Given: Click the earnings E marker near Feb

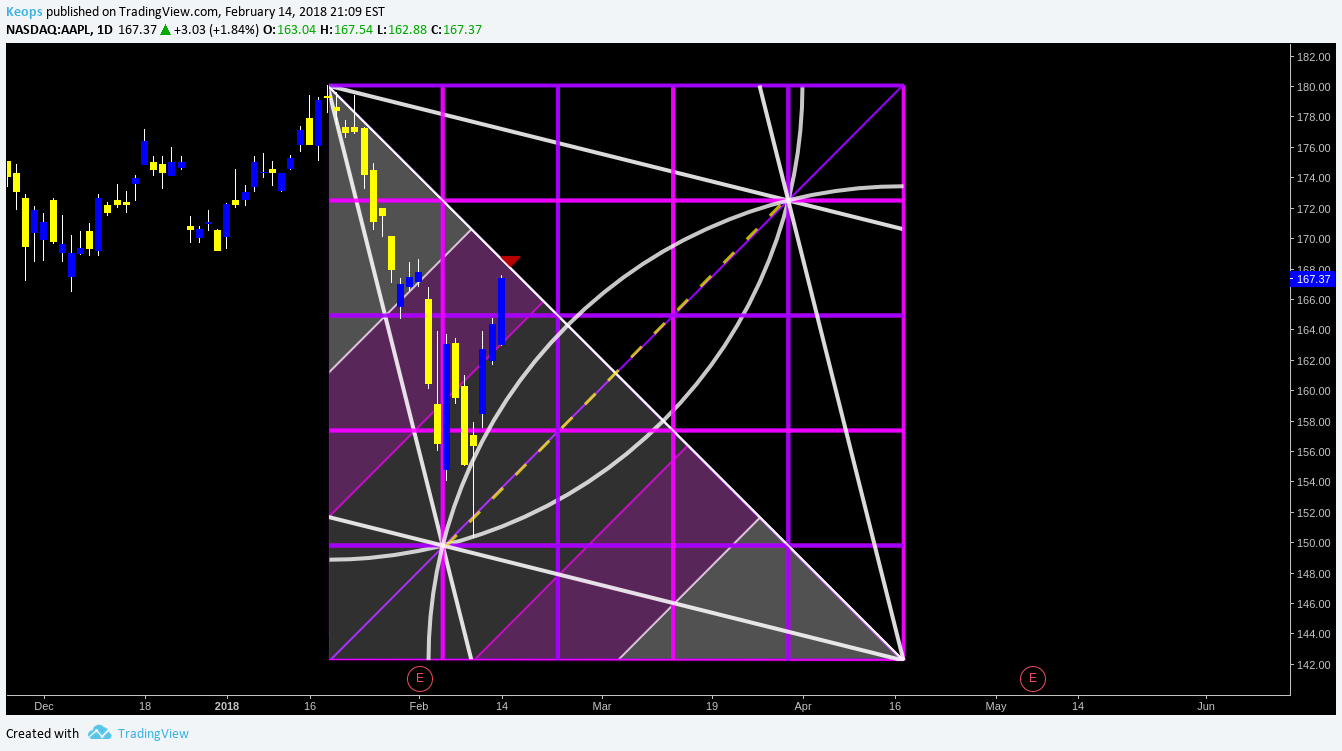Looking at the screenshot, I should (419, 679).
